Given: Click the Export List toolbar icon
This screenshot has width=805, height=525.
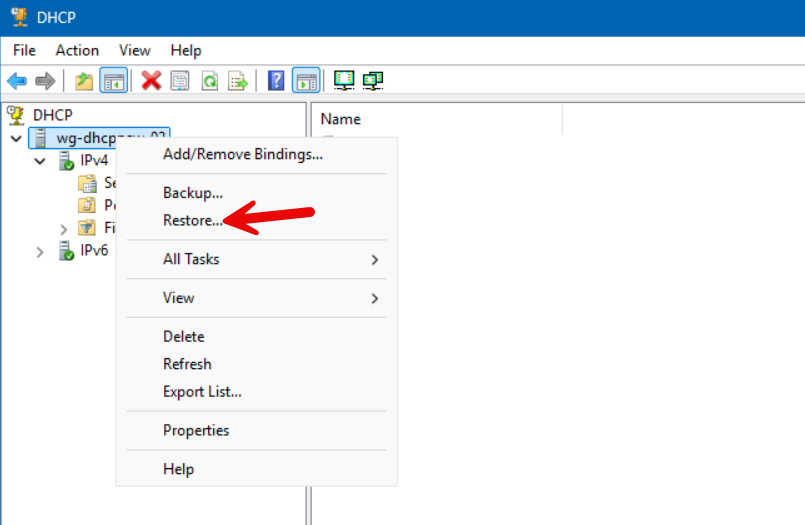Looking at the screenshot, I should (x=238, y=81).
